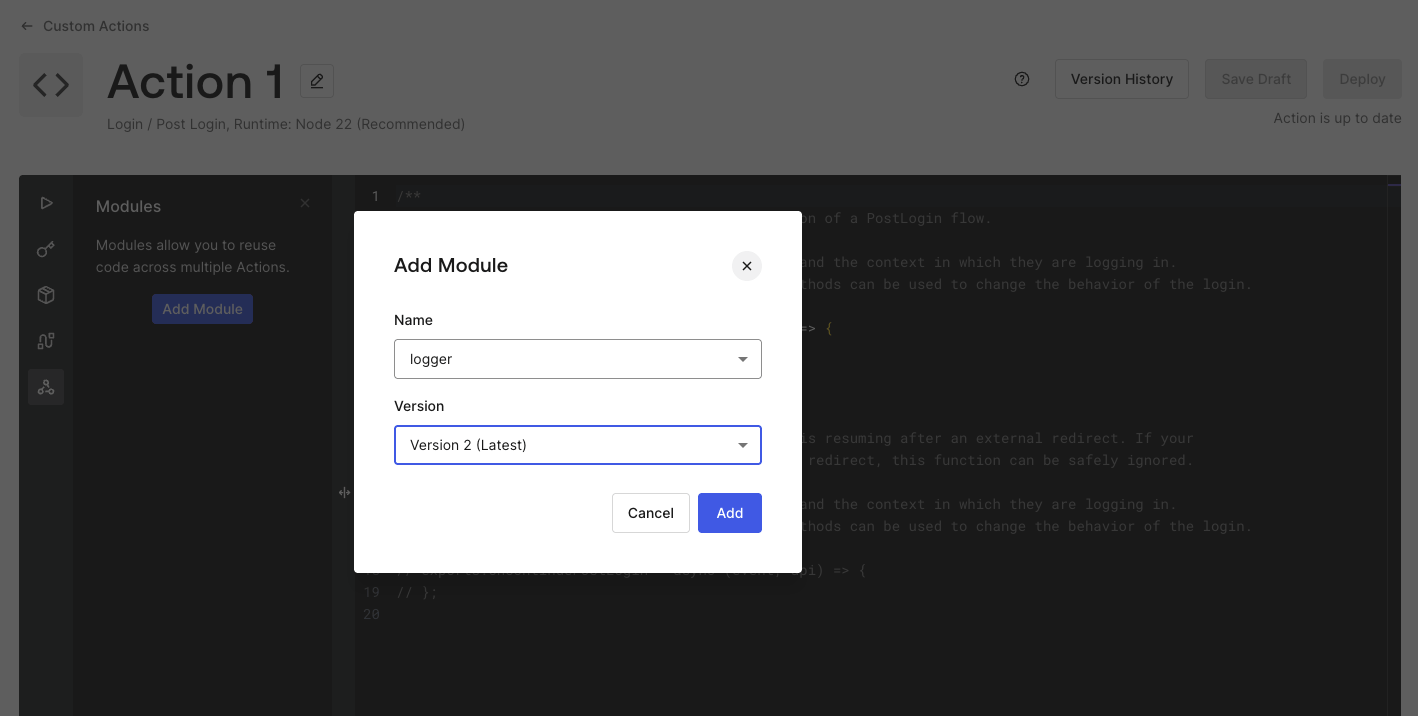Open the Secrets key icon in the sidebar
The image size is (1418, 716).
(x=46, y=249)
